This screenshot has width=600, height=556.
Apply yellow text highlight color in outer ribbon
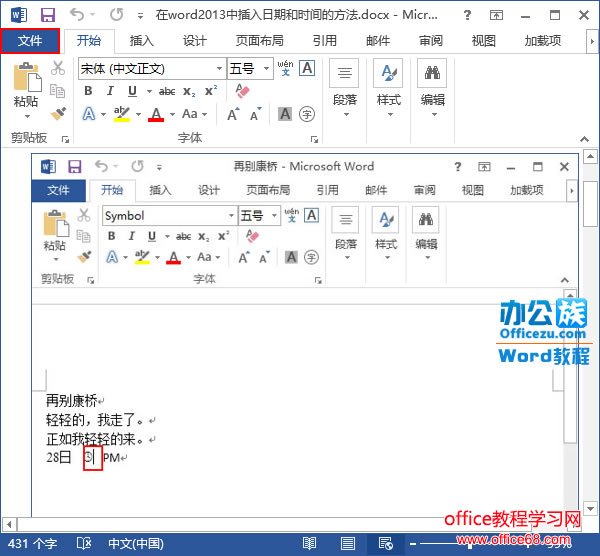coord(122,114)
